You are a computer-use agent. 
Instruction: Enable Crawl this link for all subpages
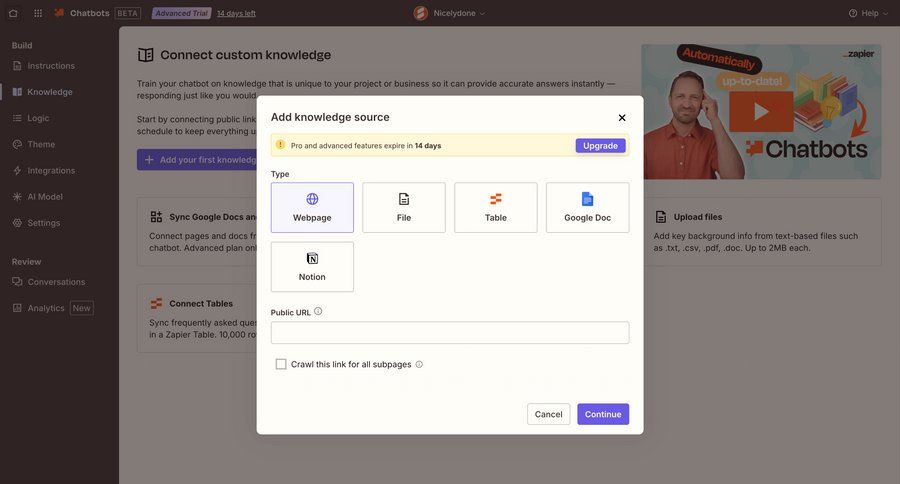(x=281, y=365)
